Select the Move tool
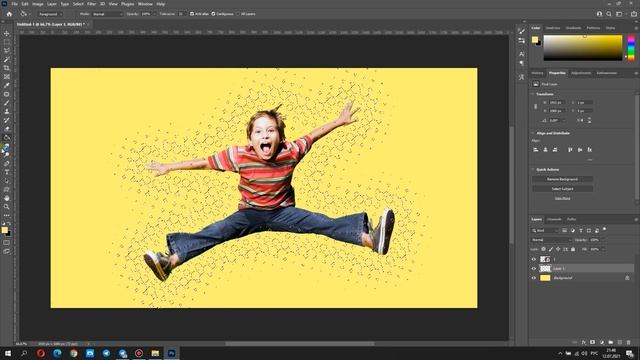The width and height of the screenshot is (640, 360). tap(7, 33)
